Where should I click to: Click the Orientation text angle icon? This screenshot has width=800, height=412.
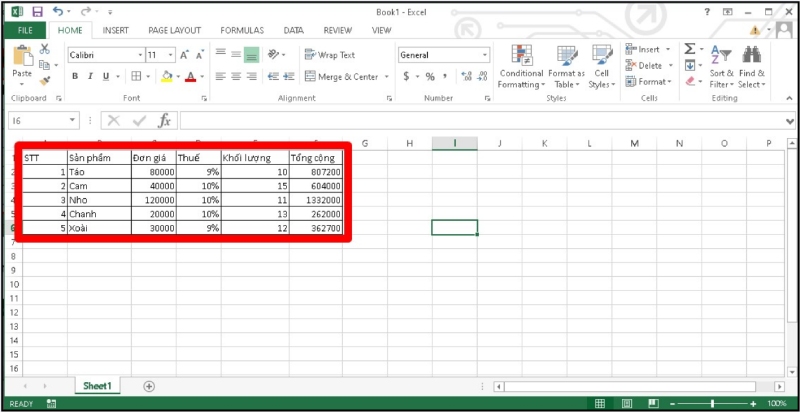(x=274, y=55)
